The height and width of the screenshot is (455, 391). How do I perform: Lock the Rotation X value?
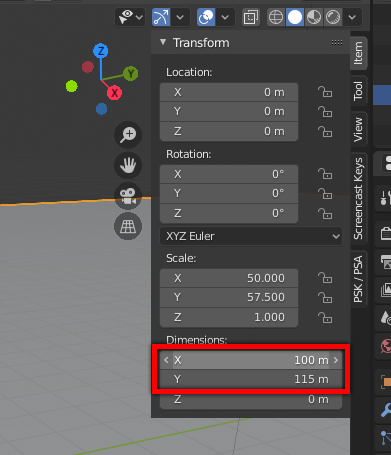coord(325,174)
